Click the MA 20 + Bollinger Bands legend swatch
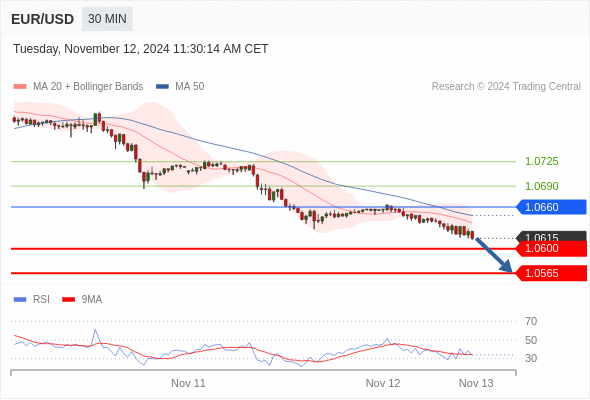The image size is (590, 400). pos(20,87)
